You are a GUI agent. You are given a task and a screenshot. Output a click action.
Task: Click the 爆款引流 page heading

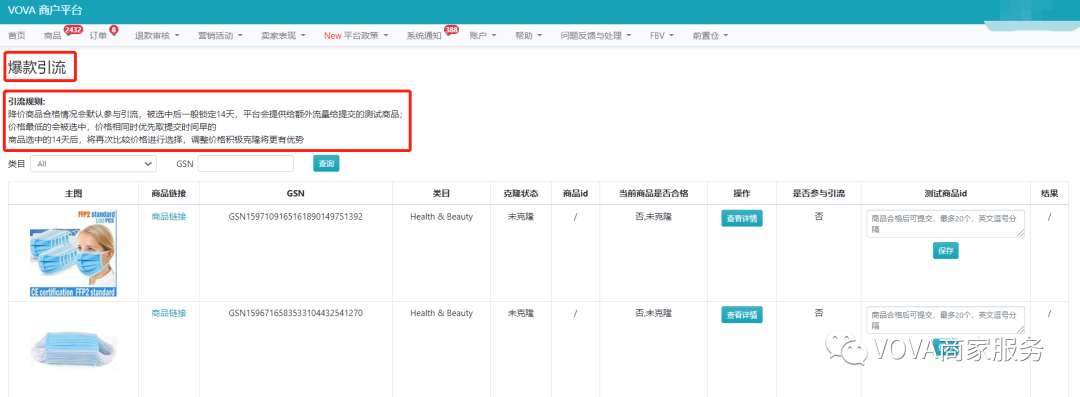[x=37, y=68]
